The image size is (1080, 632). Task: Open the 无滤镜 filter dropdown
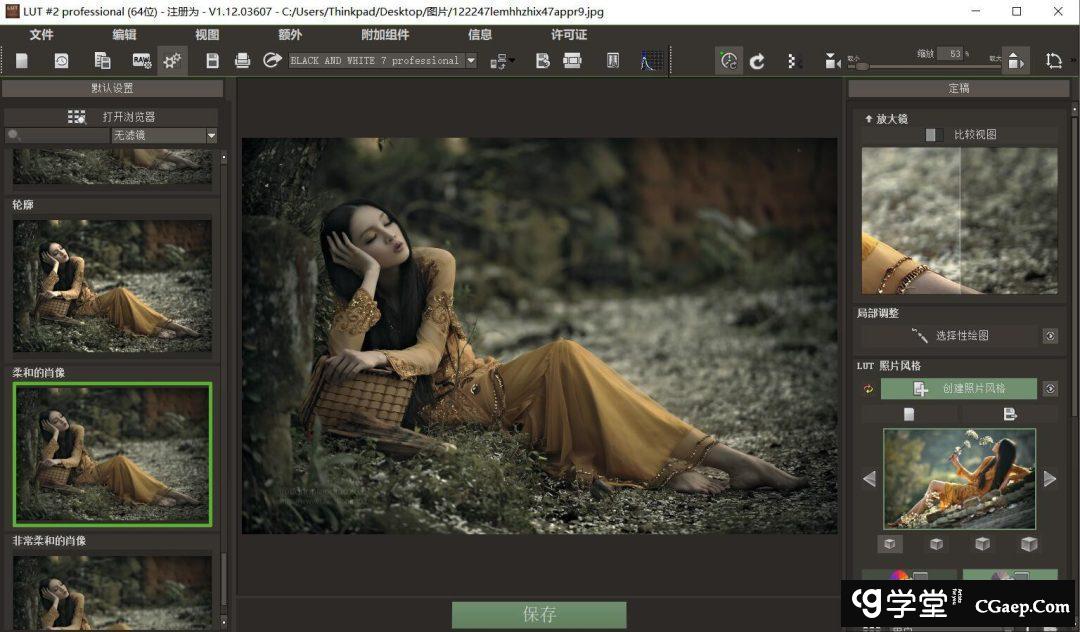click(x=211, y=136)
